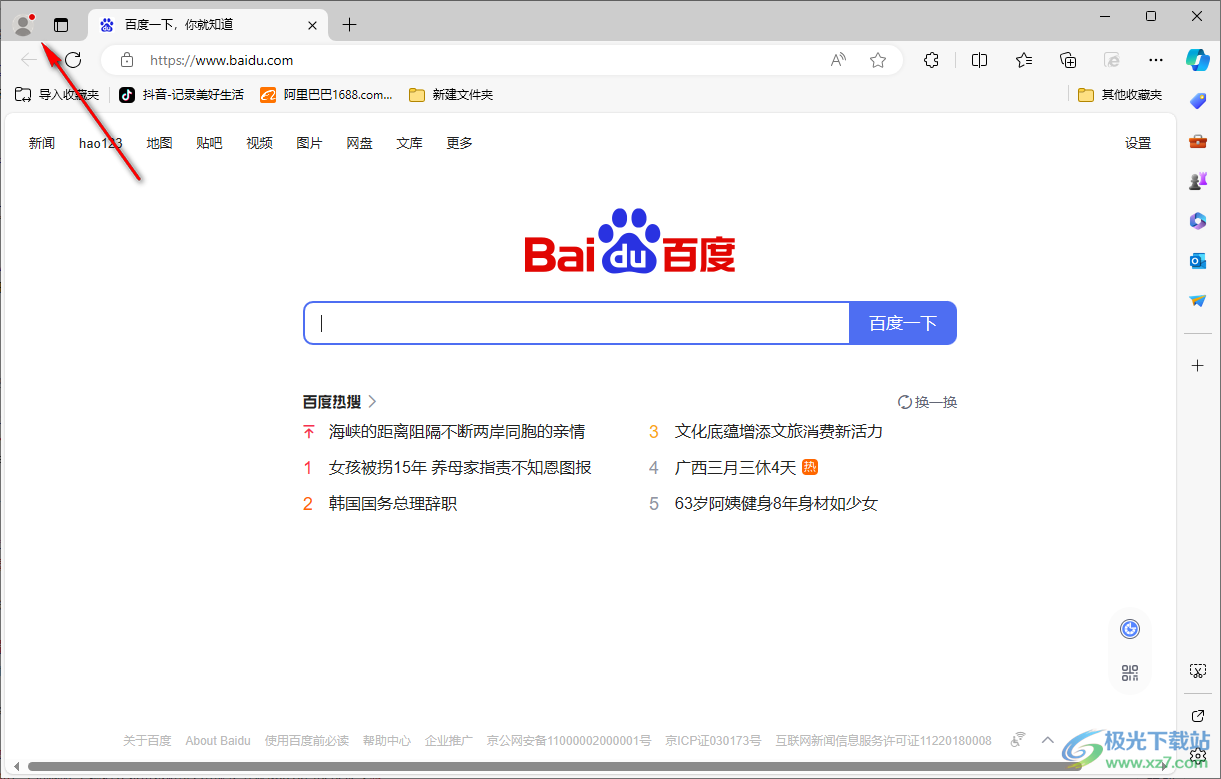The height and width of the screenshot is (779, 1221).
Task: Click the horizontal scrollbar at bottom
Action: coord(555,767)
